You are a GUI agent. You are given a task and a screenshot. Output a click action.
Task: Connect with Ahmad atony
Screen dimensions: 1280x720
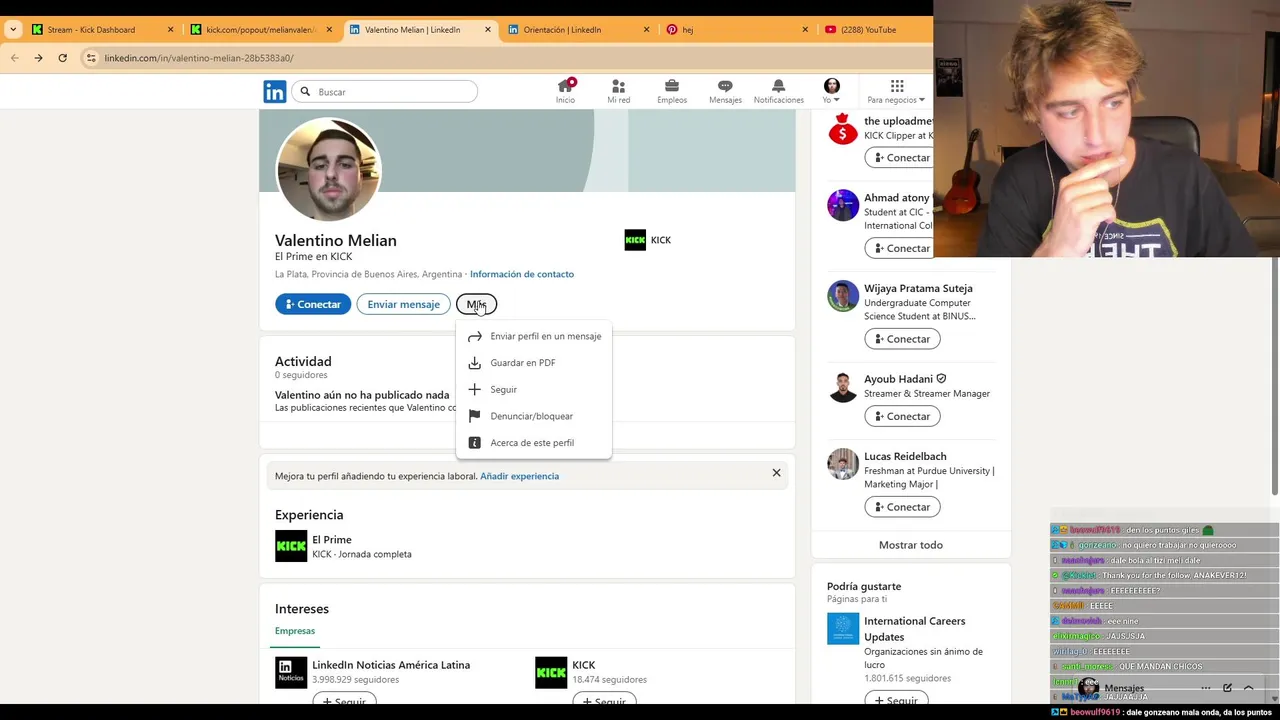[x=902, y=248]
